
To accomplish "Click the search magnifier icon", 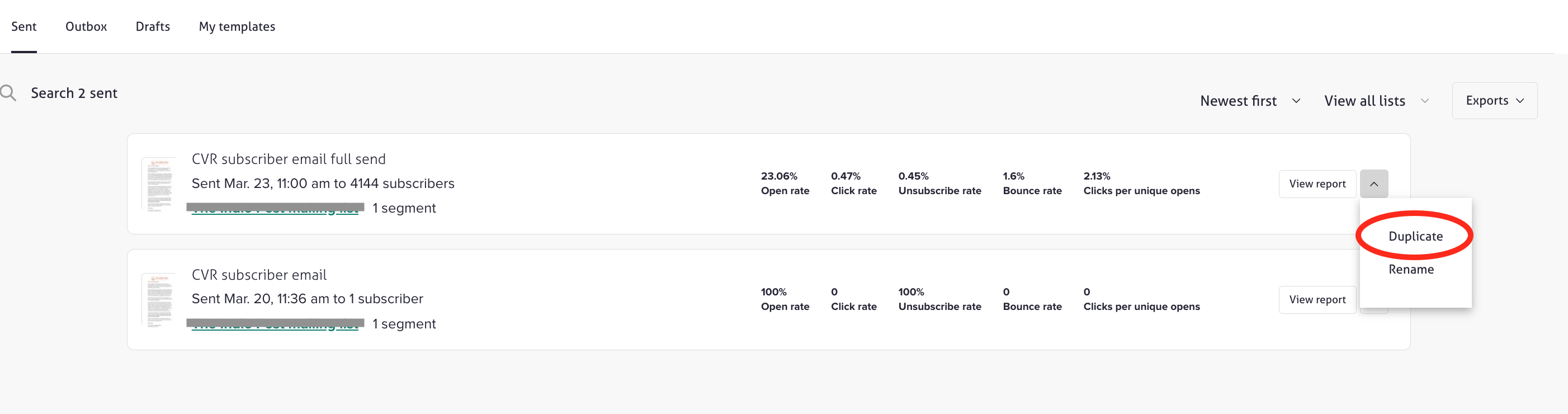I will 8,93.
